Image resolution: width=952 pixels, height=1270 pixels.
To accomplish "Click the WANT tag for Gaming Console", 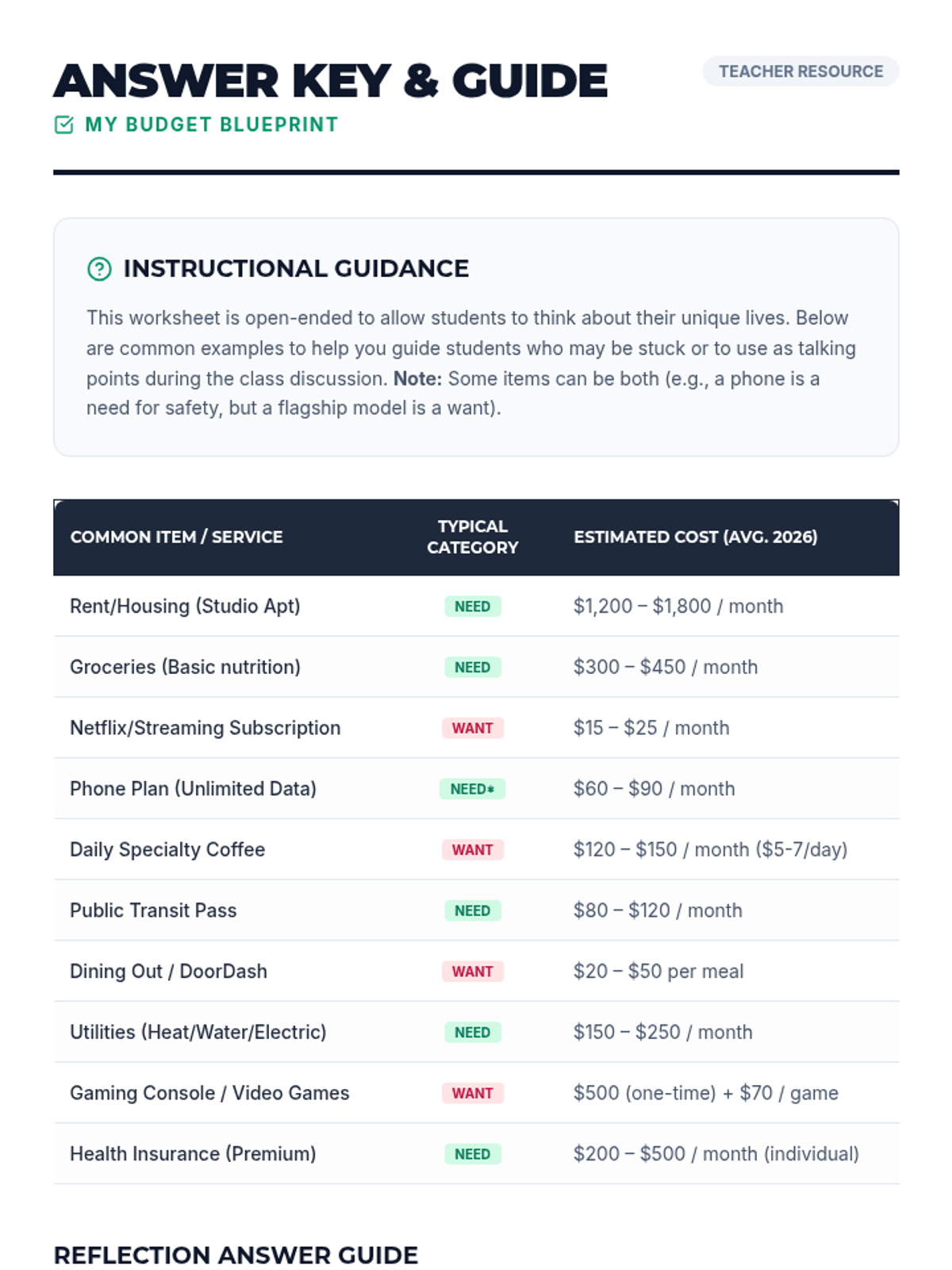I will click(x=472, y=1093).
